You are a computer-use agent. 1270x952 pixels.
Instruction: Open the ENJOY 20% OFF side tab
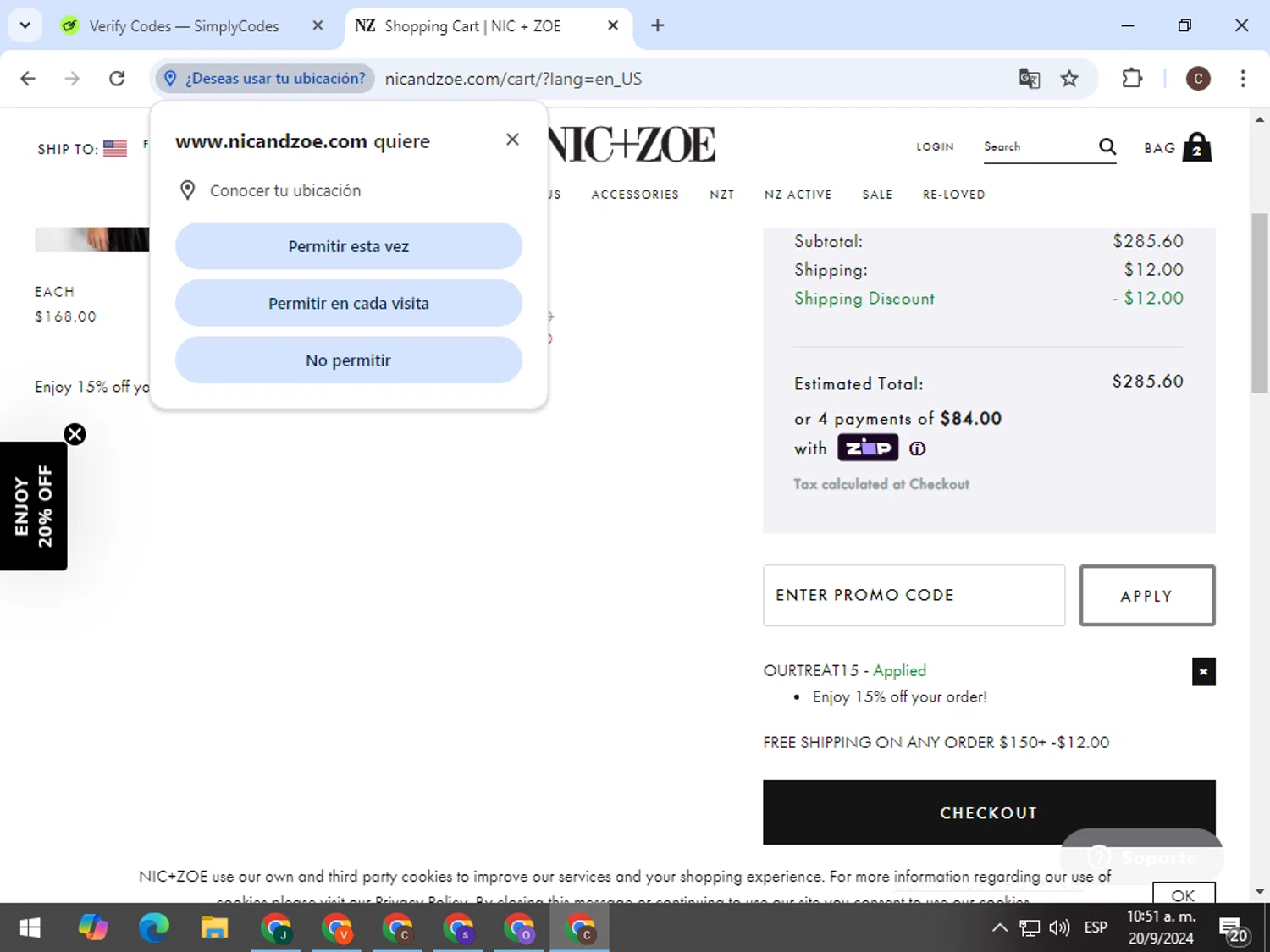[x=33, y=506]
